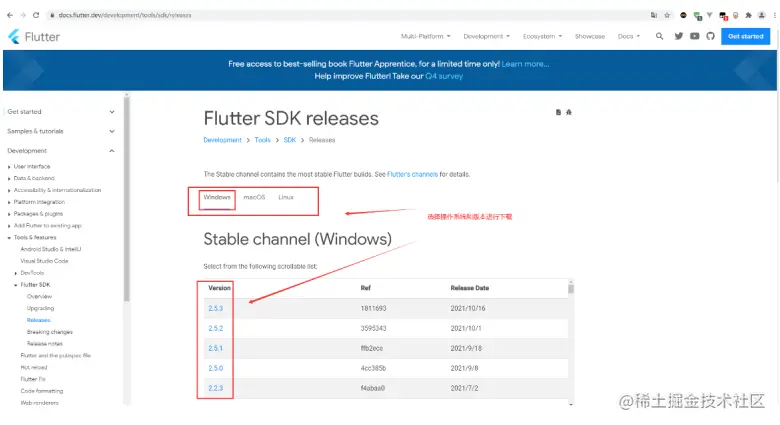This screenshot has height=425, width=780.
Task: Click the Get started button
Action: point(746,36)
